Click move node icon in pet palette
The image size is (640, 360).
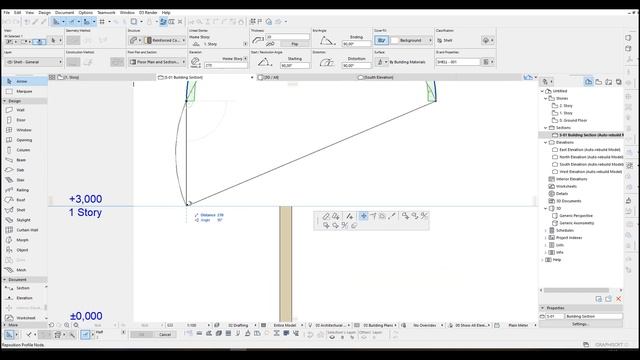point(363,216)
